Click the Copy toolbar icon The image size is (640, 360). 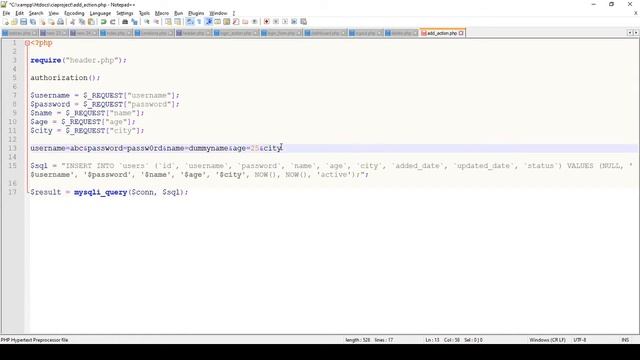[x=82, y=22]
